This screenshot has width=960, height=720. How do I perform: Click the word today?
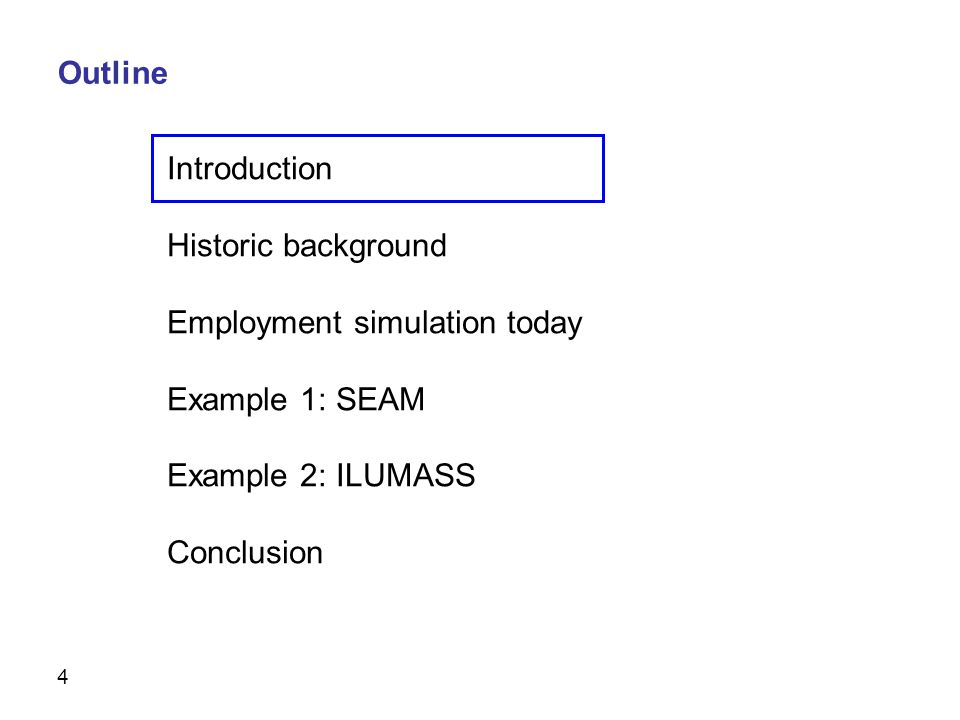click(544, 323)
